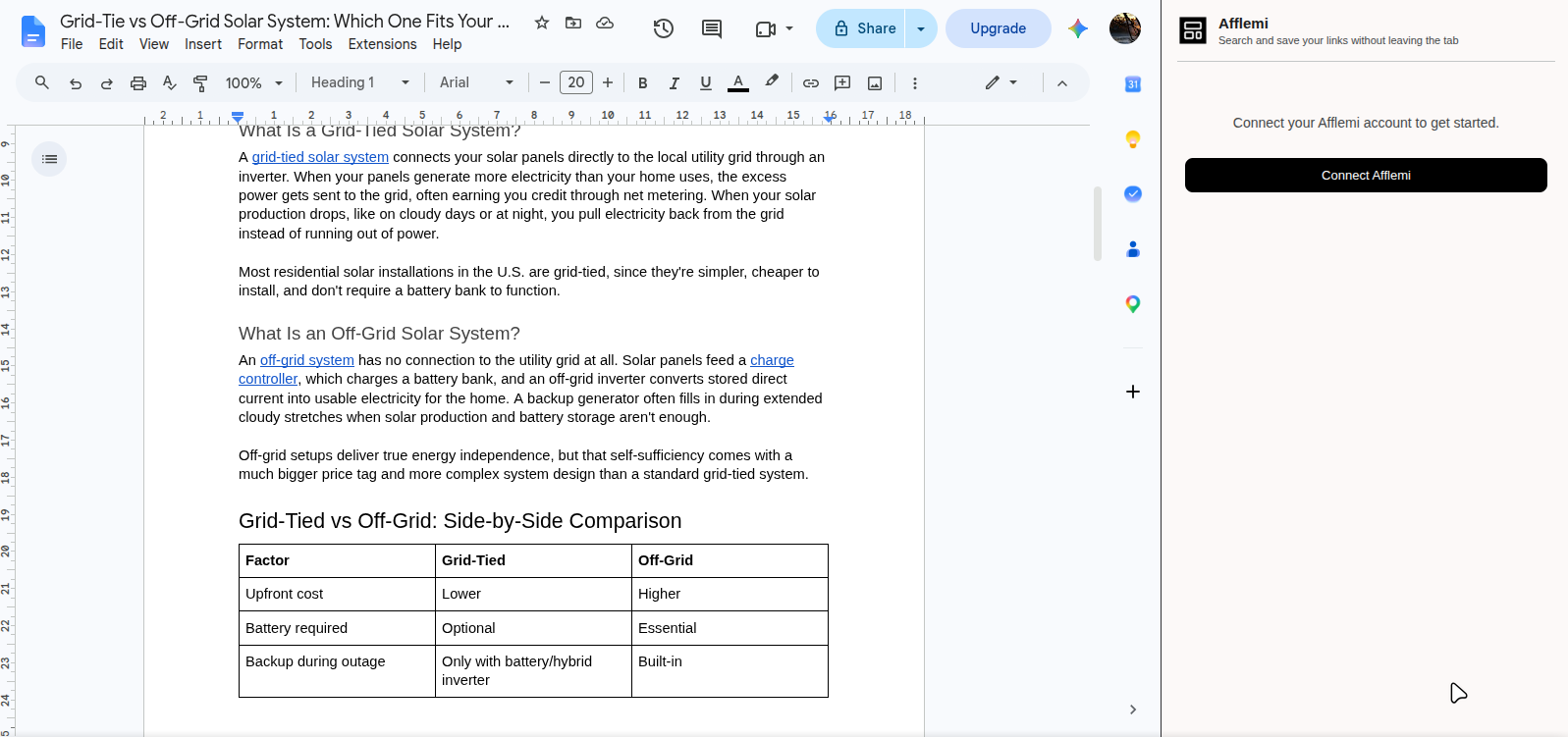Select the paint format roller tool
1568x737 pixels.
pyautogui.click(x=200, y=82)
